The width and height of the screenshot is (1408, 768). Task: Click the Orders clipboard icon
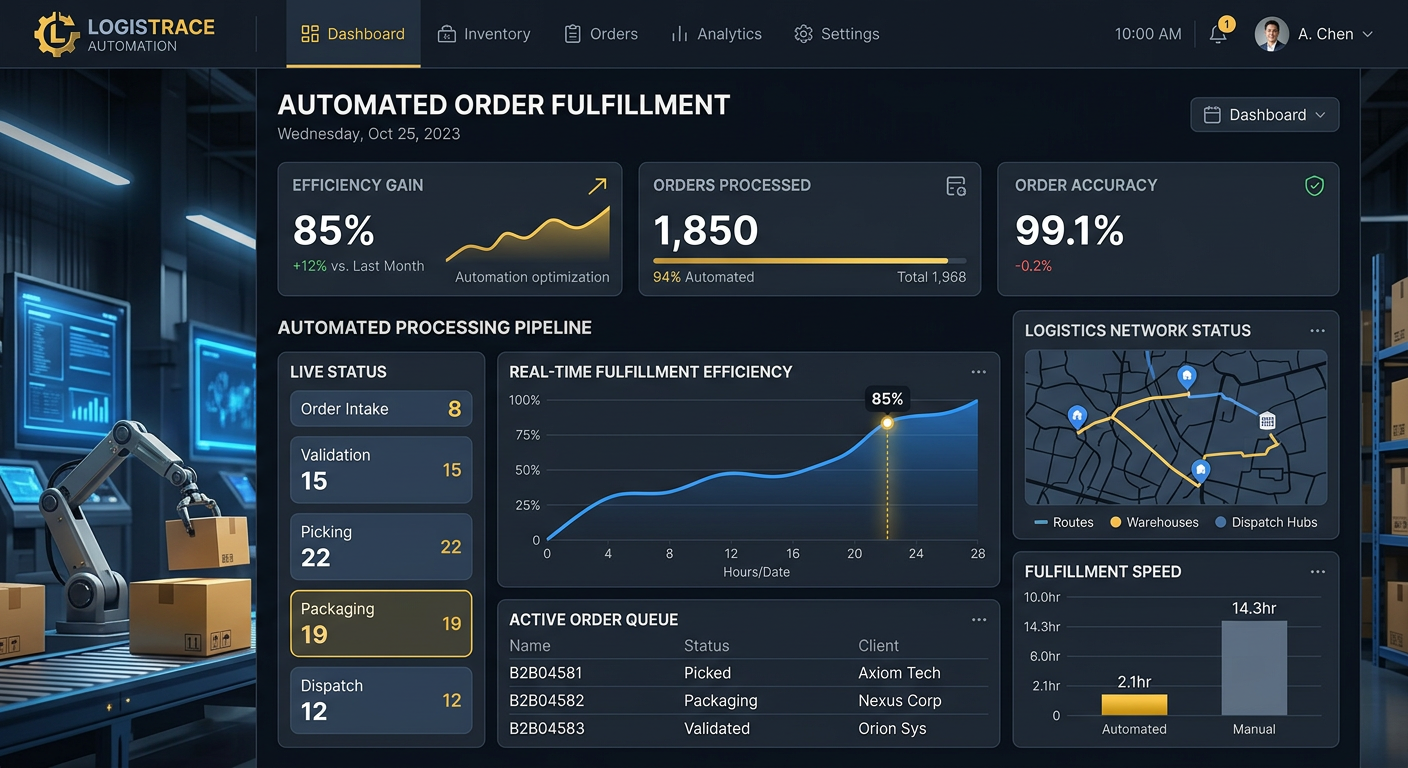[x=573, y=34]
